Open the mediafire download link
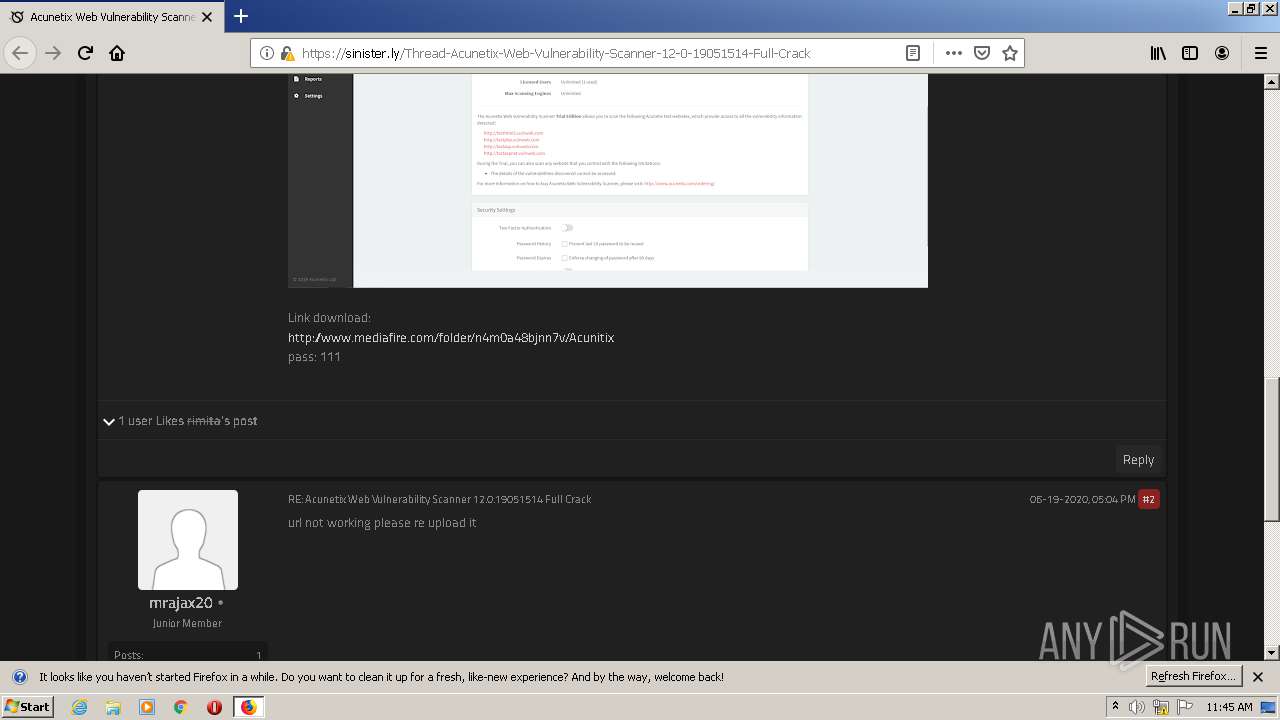Viewport: 1280px width, 720px height. 451,338
